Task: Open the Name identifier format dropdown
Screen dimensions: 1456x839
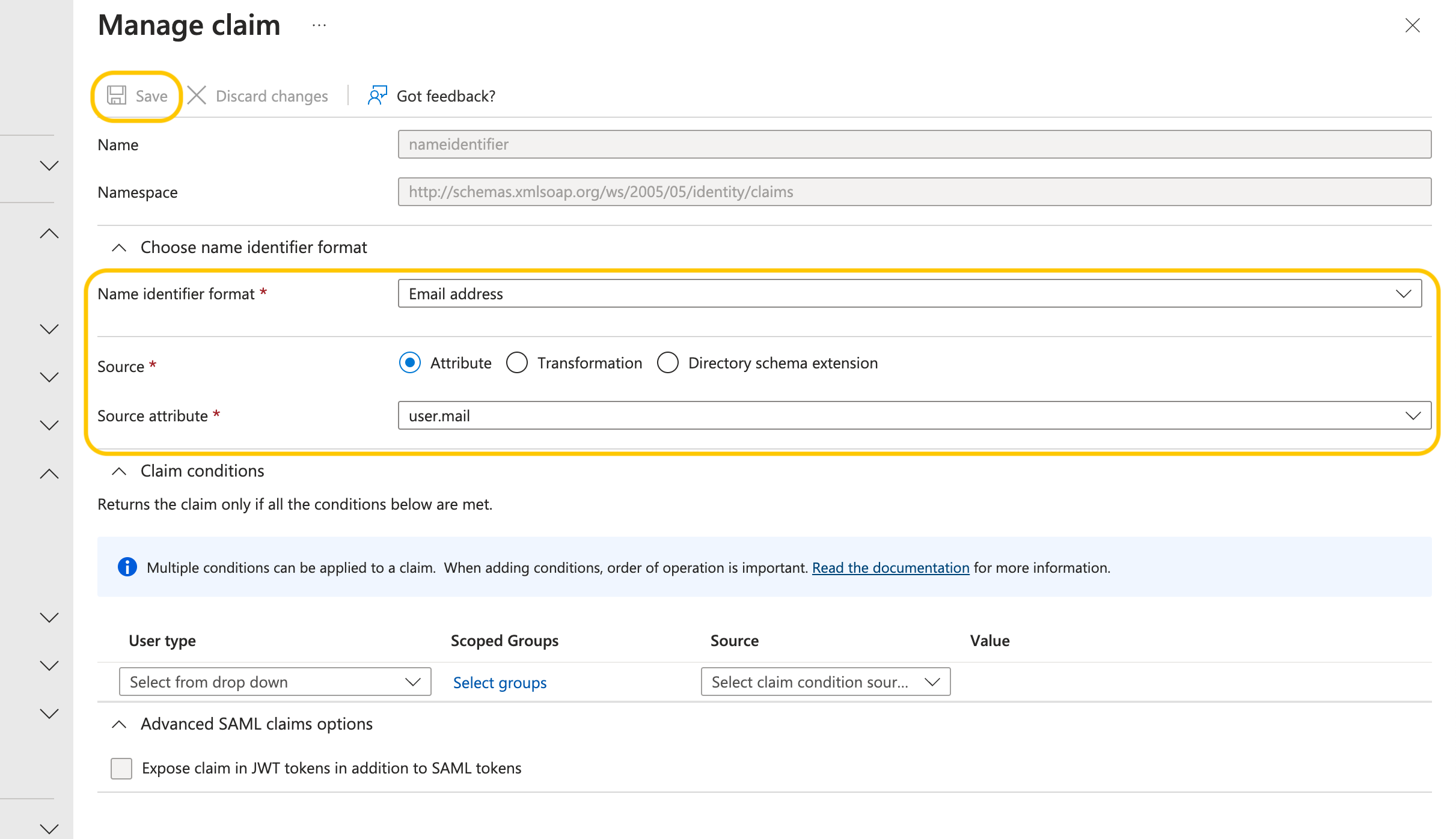Action: (909, 294)
